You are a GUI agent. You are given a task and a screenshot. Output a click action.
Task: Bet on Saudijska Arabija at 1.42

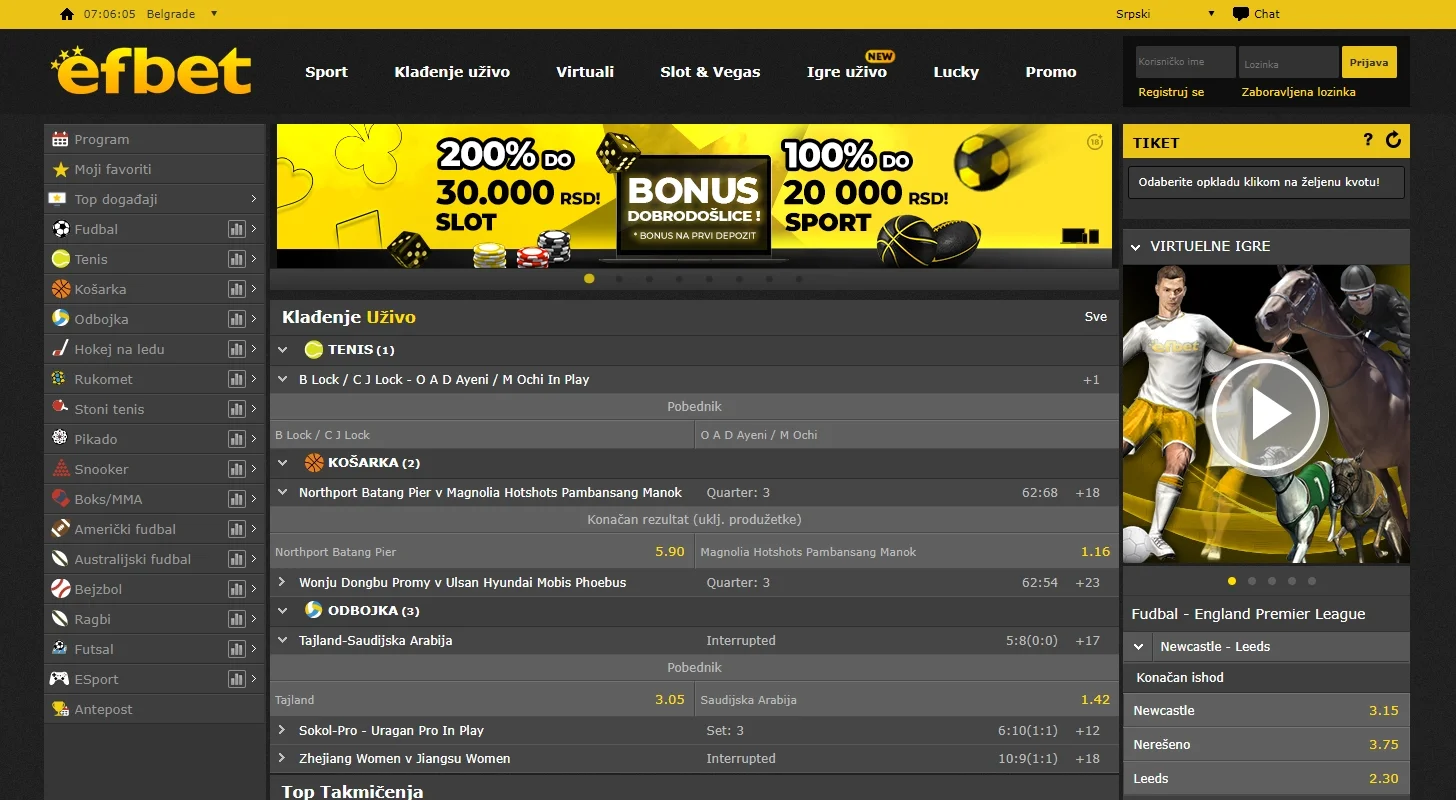[907, 700]
